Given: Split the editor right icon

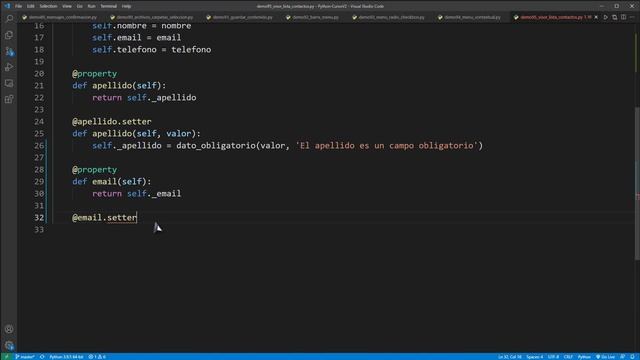Looking at the screenshot, I should pos(623,17).
